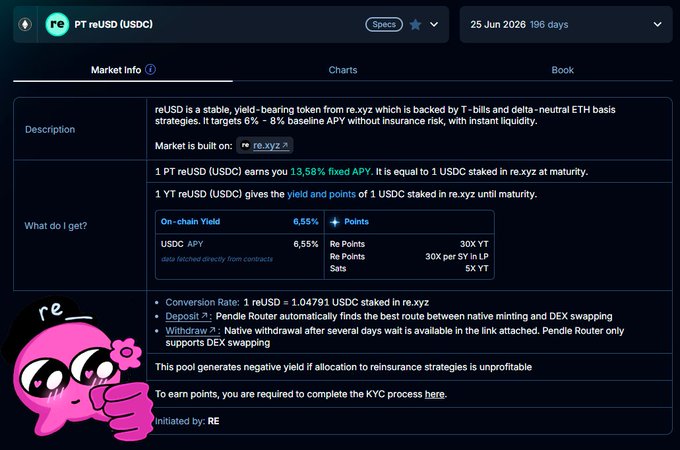Favorite market with the star icon
Screen dimensions: 680x450
point(415,24)
